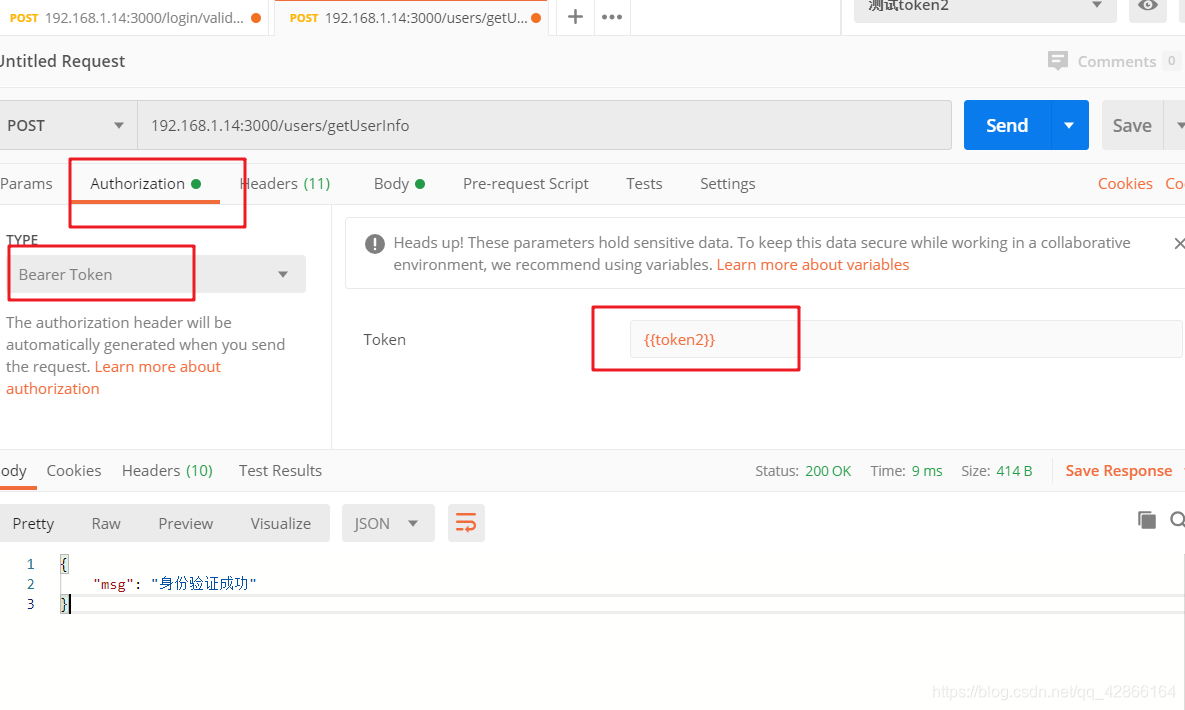Screen dimensions: 1185x710
Task: Click the Untitled Request title
Action: point(63,61)
